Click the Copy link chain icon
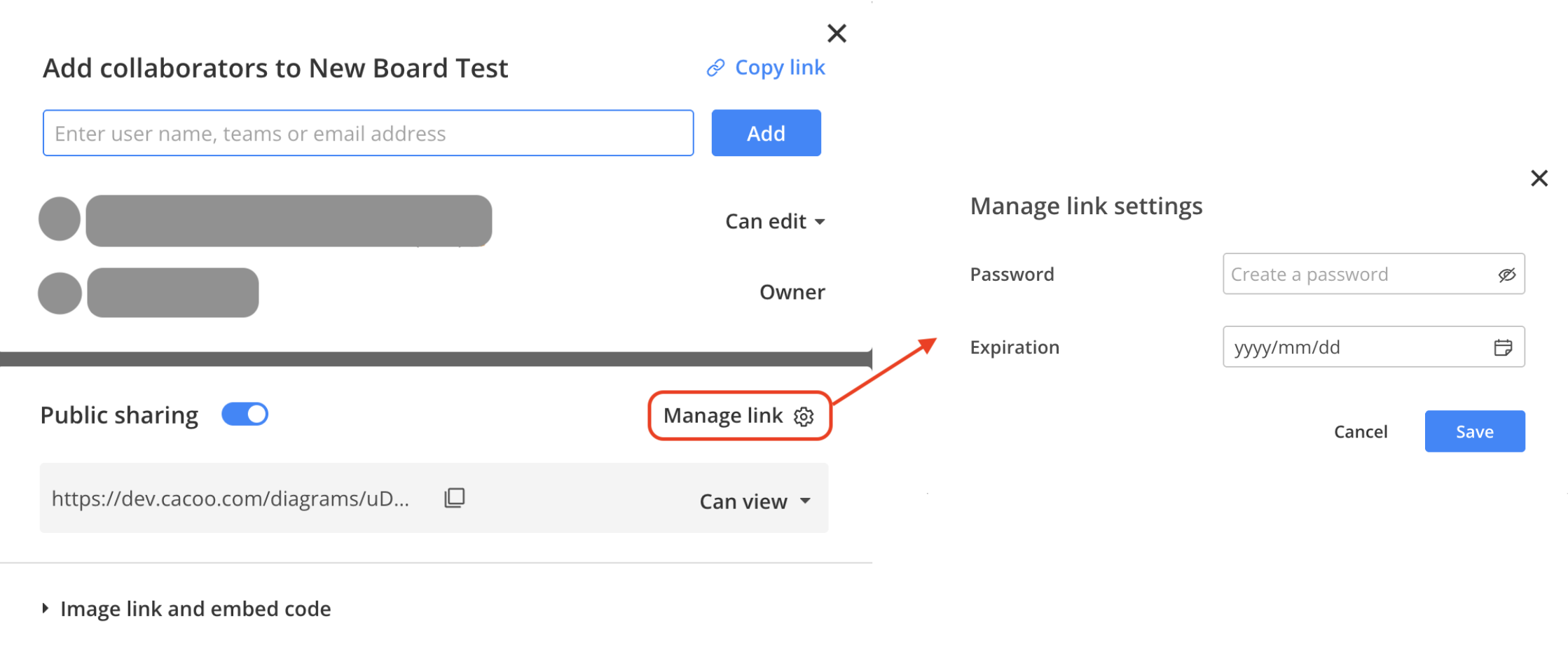This screenshot has height=654, width=1568. click(x=715, y=68)
